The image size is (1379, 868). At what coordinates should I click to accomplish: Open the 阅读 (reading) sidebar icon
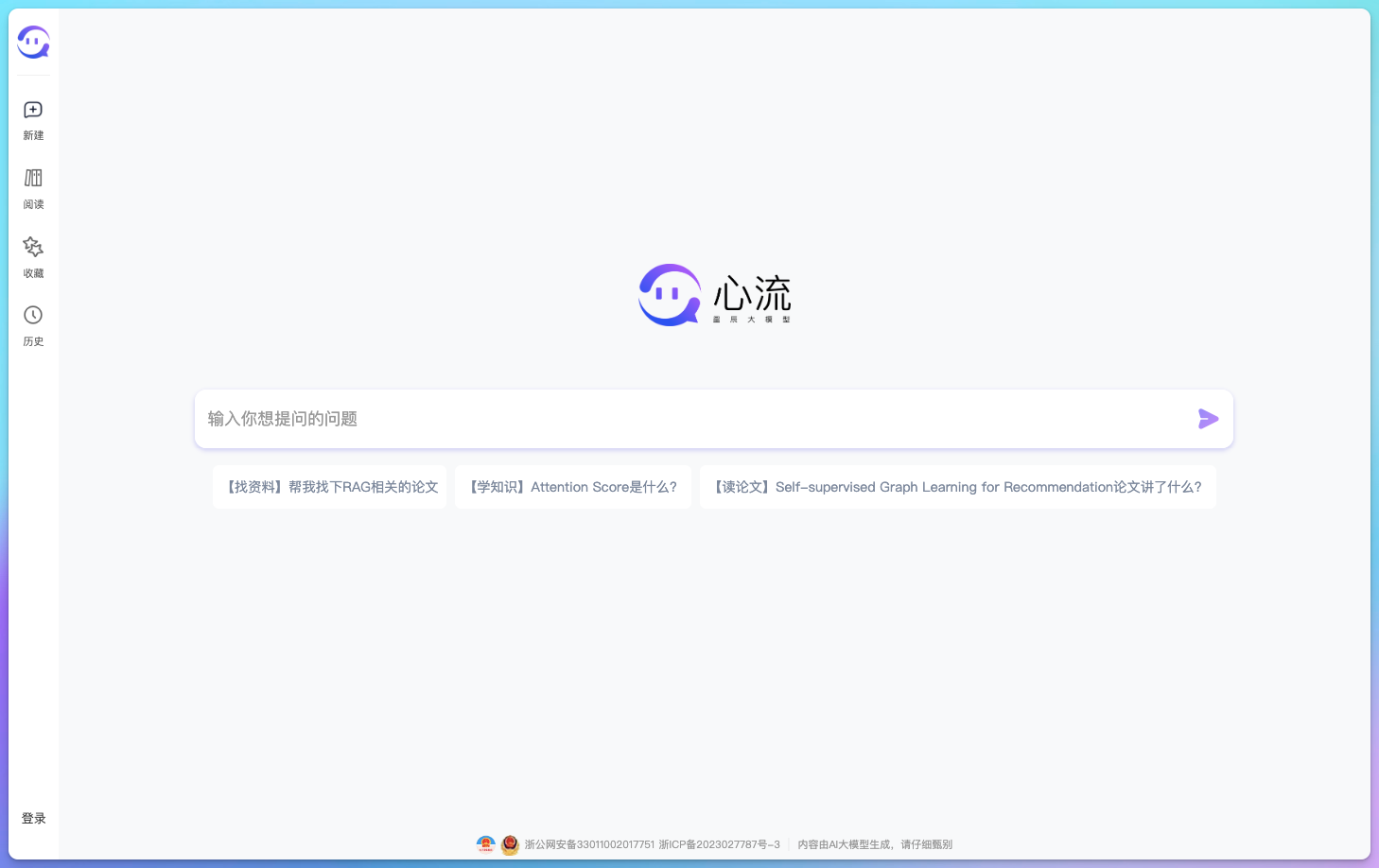tap(33, 179)
